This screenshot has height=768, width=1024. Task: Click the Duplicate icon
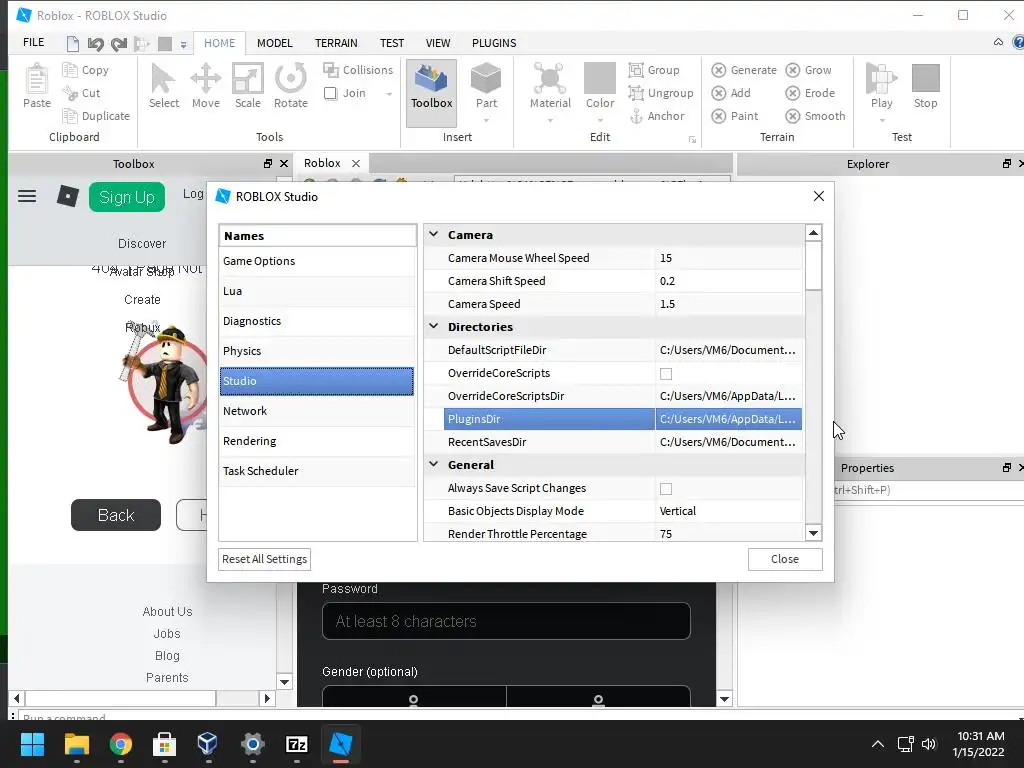pos(69,116)
